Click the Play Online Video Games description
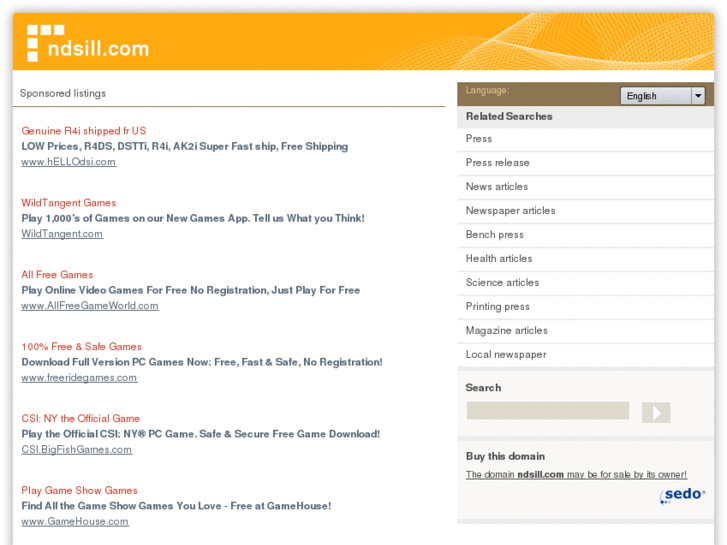Image resolution: width=727 pixels, height=545 pixels. 191,290
